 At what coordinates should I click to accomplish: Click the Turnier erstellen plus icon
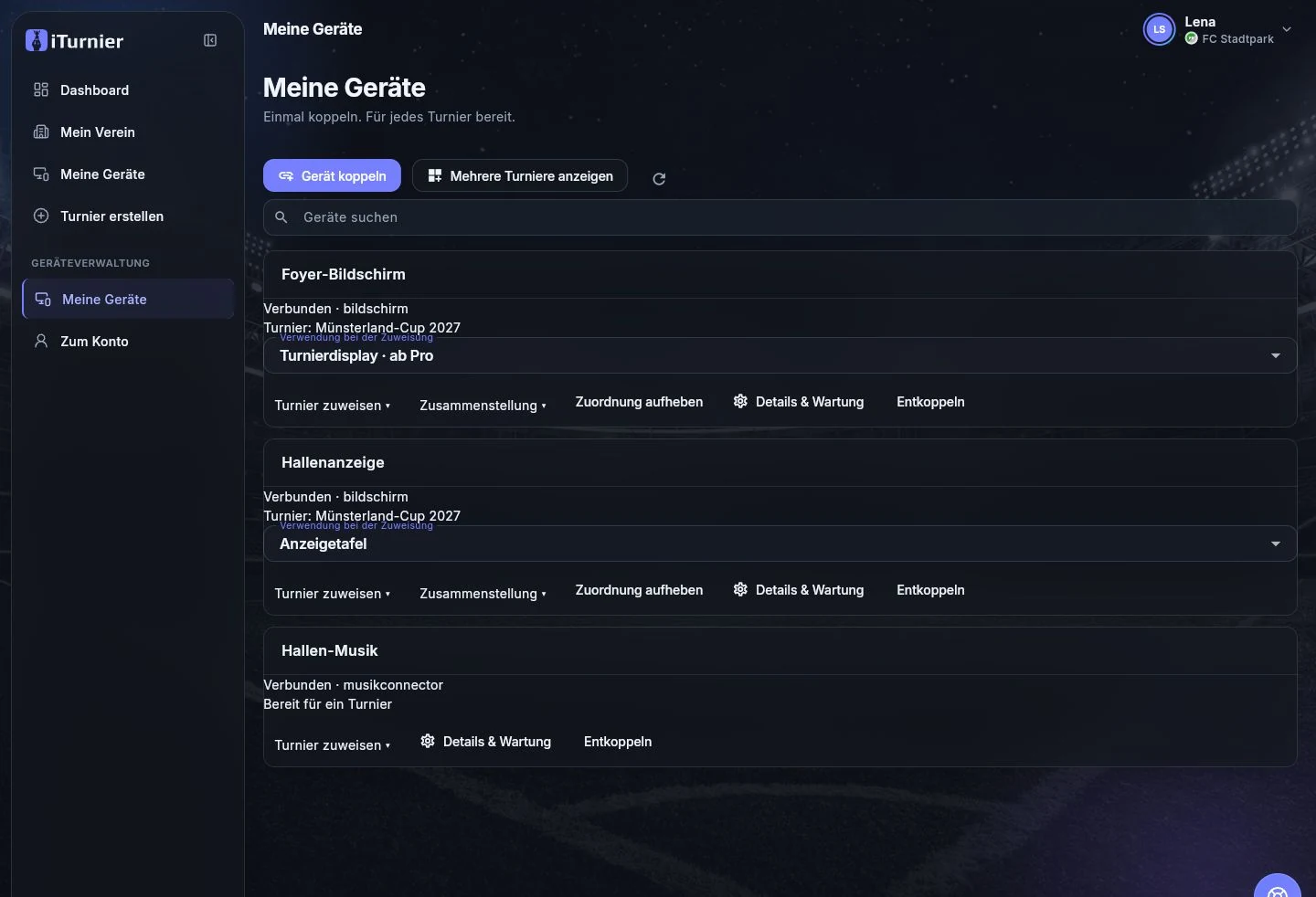pos(41,216)
